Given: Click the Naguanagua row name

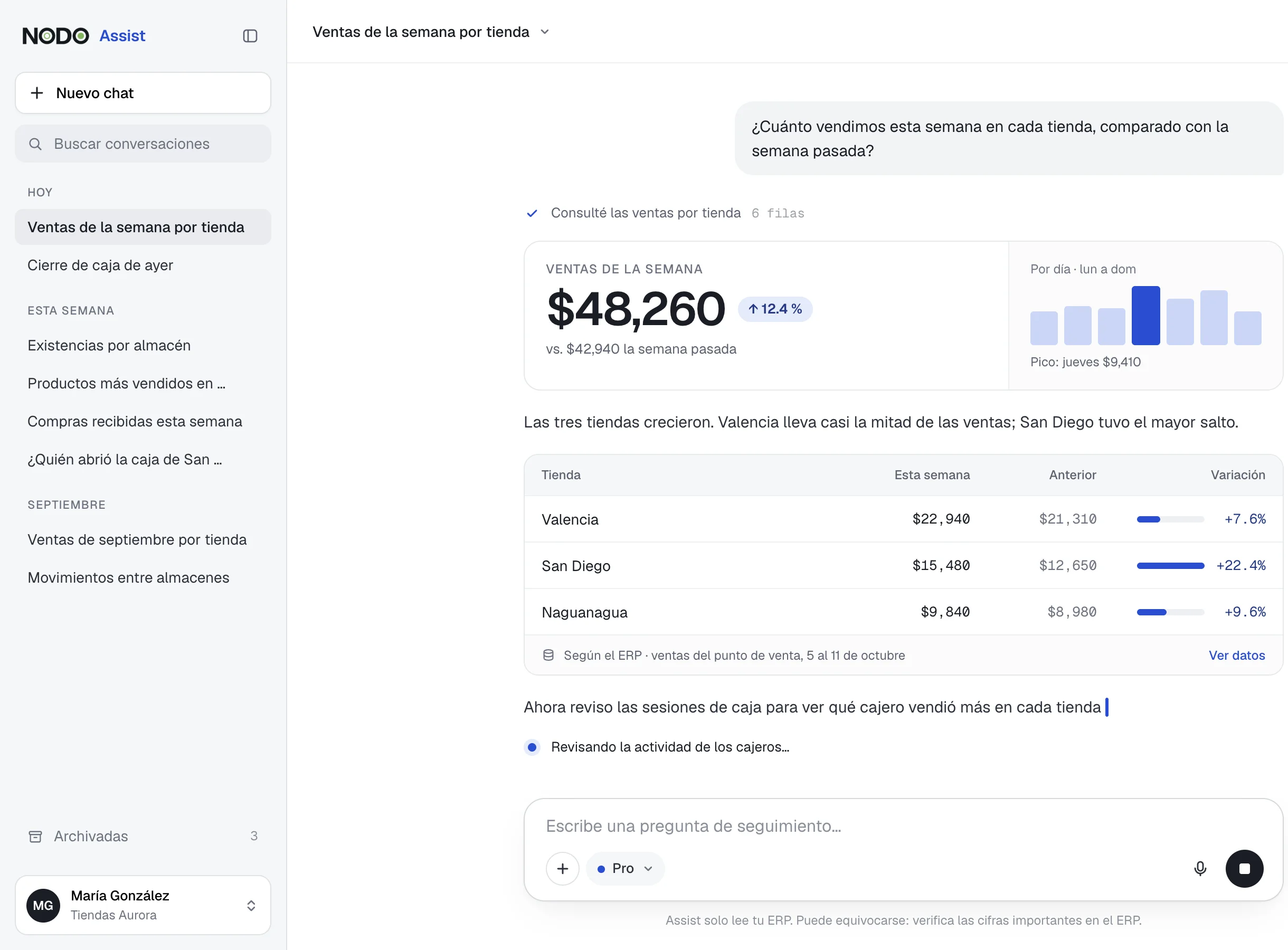Looking at the screenshot, I should click(584, 612).
